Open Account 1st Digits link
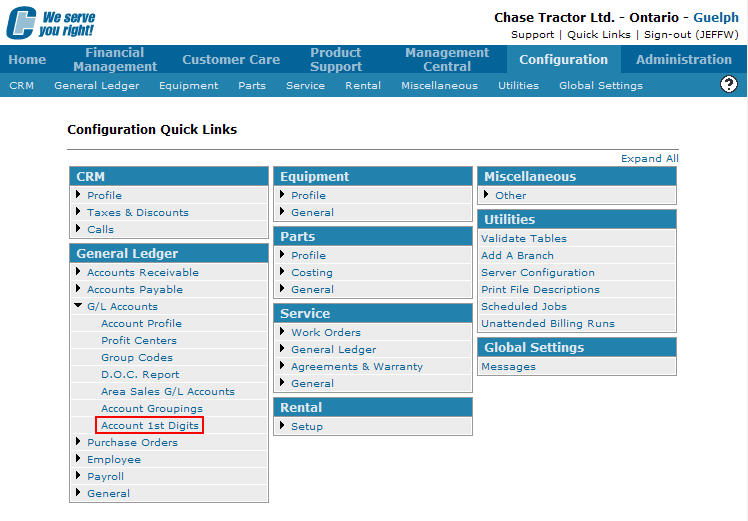The height and width of the screenshot is (521, 748). 150,426
